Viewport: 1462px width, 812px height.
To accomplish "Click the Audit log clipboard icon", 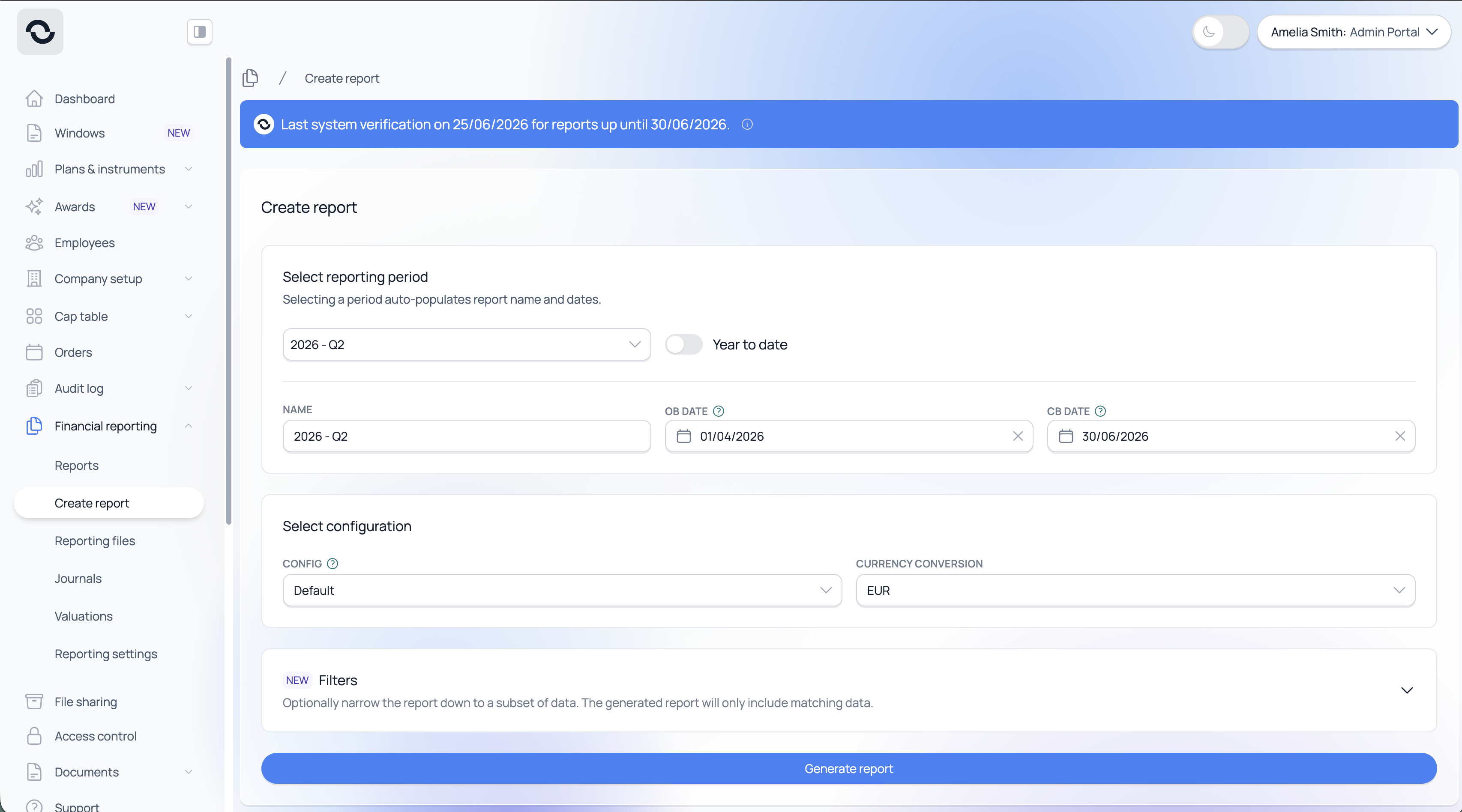I will [34, 388].
